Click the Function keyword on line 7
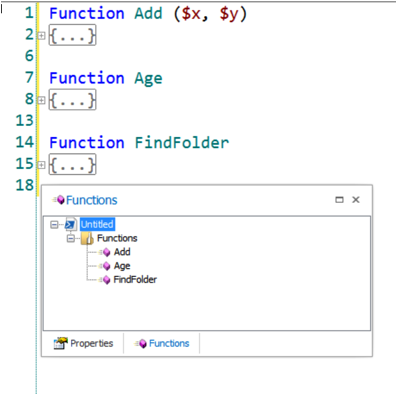This screenshot has height=395, width=397. (x=87, y=78)
